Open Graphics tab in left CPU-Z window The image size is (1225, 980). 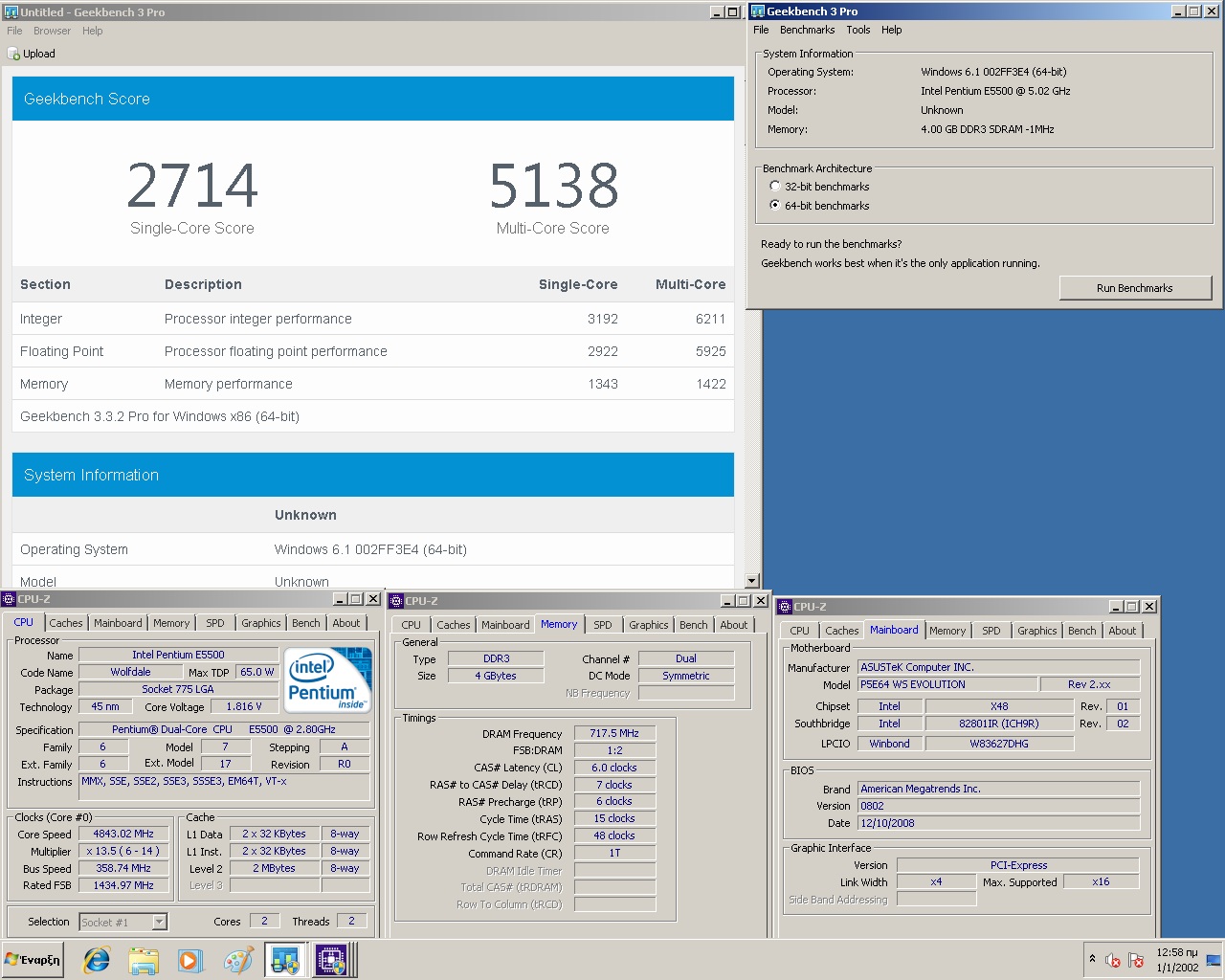261,623
